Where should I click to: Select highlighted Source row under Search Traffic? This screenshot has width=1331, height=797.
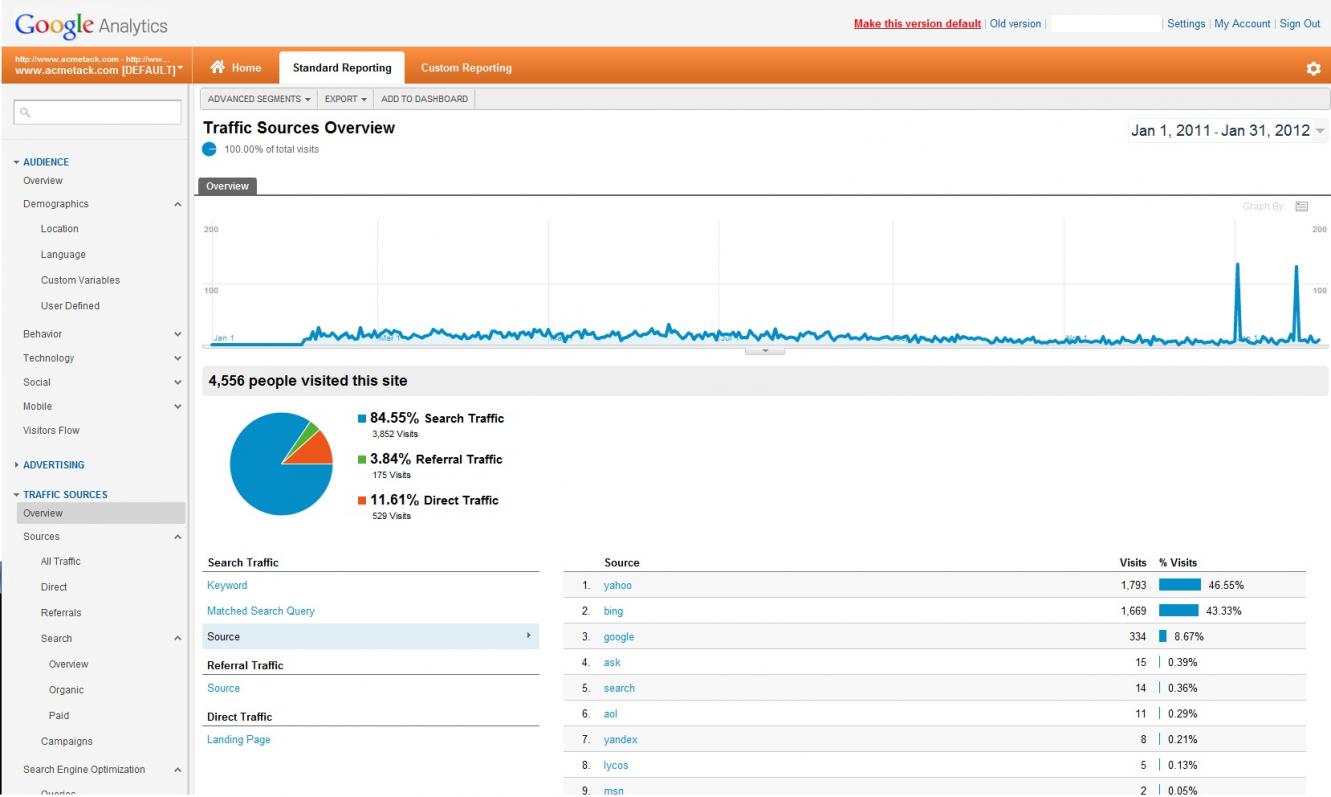pyautogui.click(x=370, y=637)
